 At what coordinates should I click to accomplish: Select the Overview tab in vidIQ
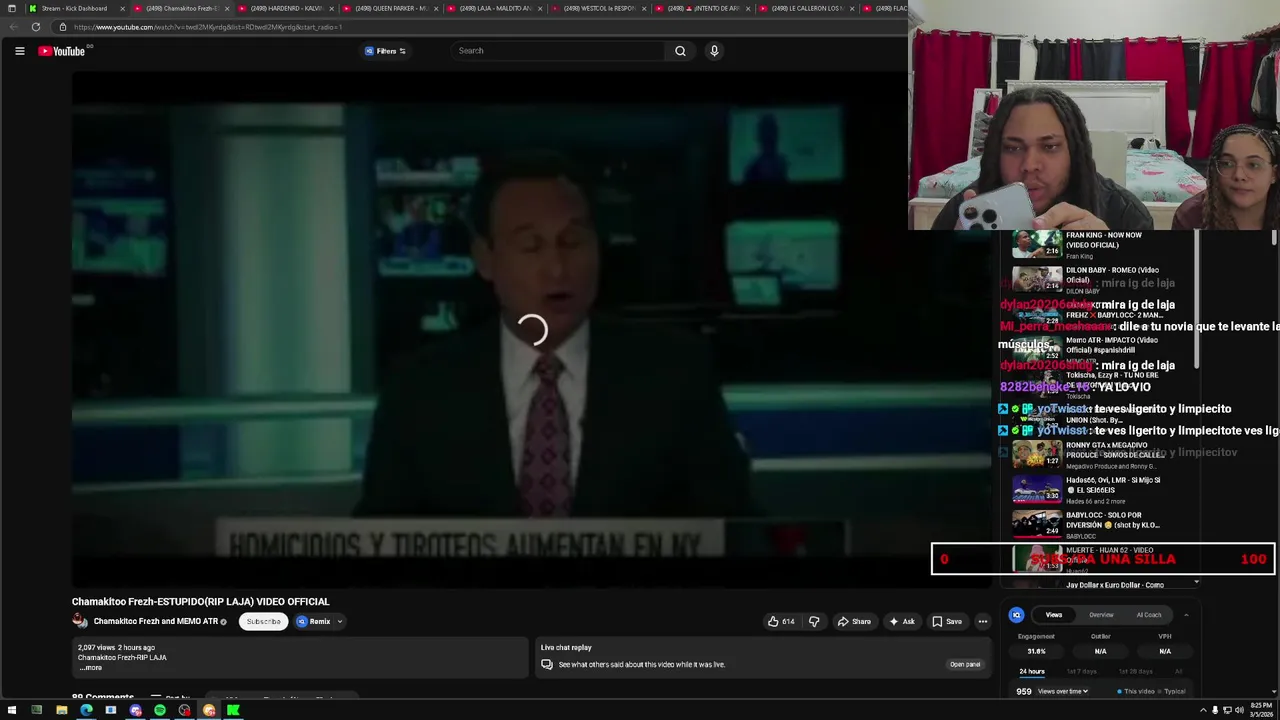click(1101, 615)
